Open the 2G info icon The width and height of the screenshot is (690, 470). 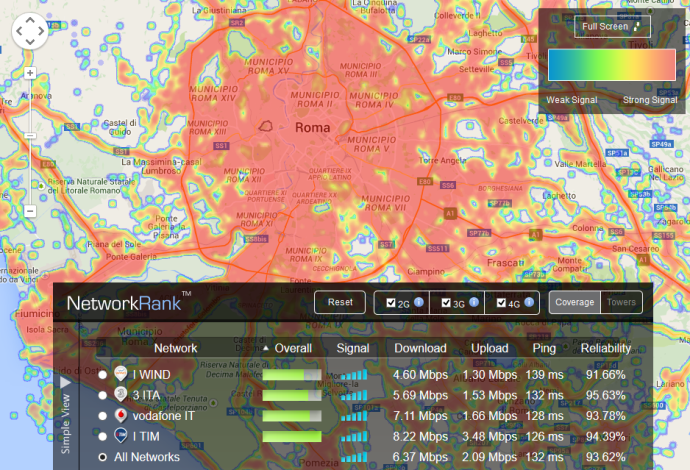(419, 302)
